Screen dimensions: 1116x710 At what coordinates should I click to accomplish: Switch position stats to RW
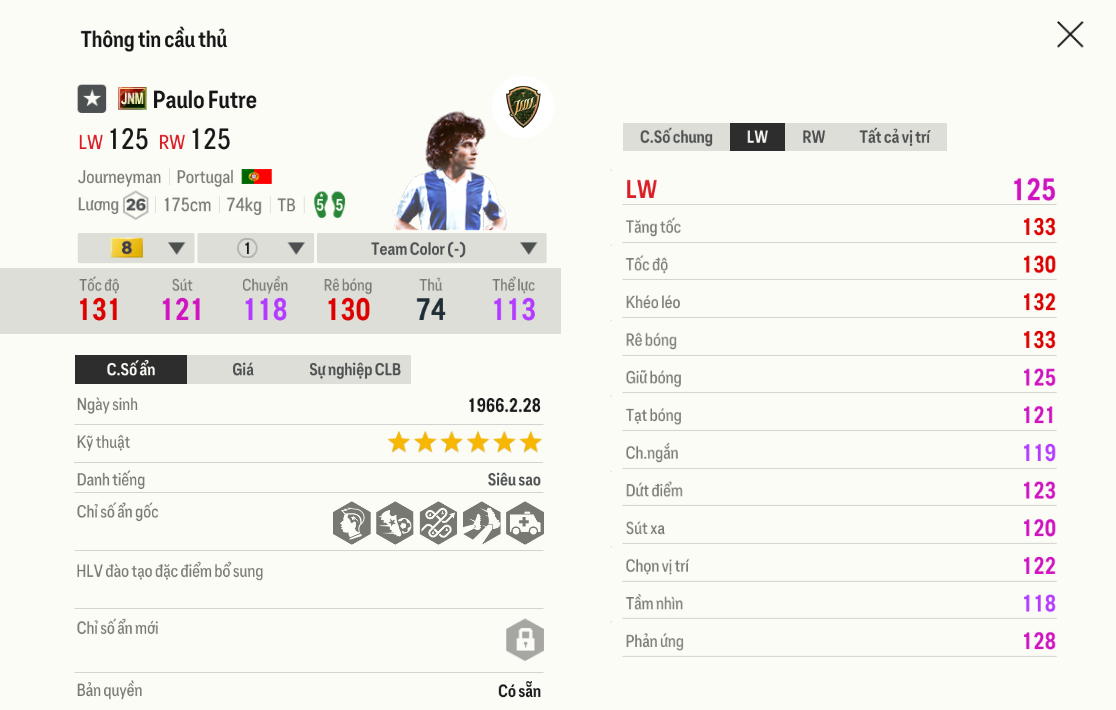pos(814,137)
